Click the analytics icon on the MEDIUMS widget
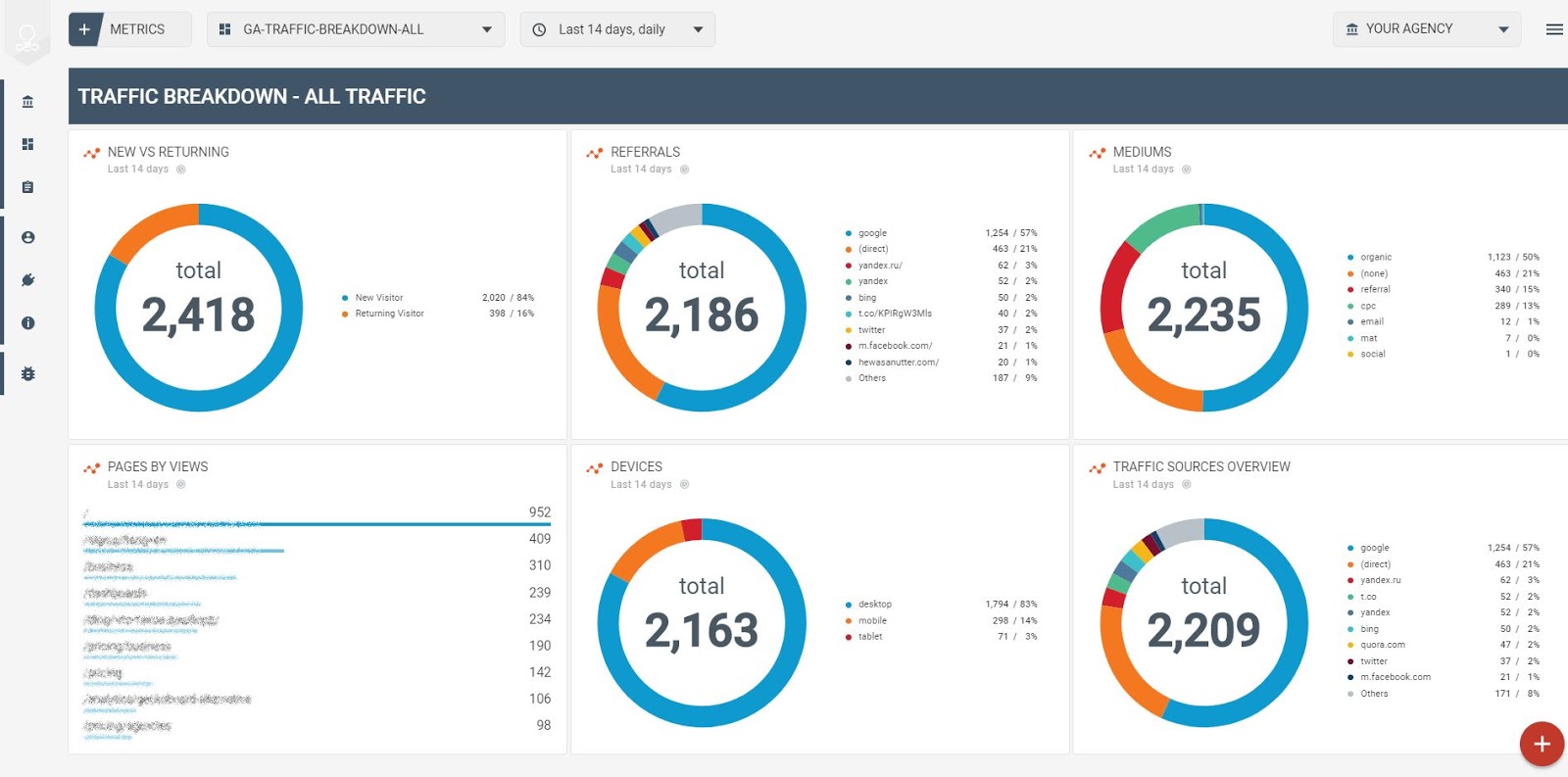The height and width of the screenshot is (777, 1568). click(1098, 153)
